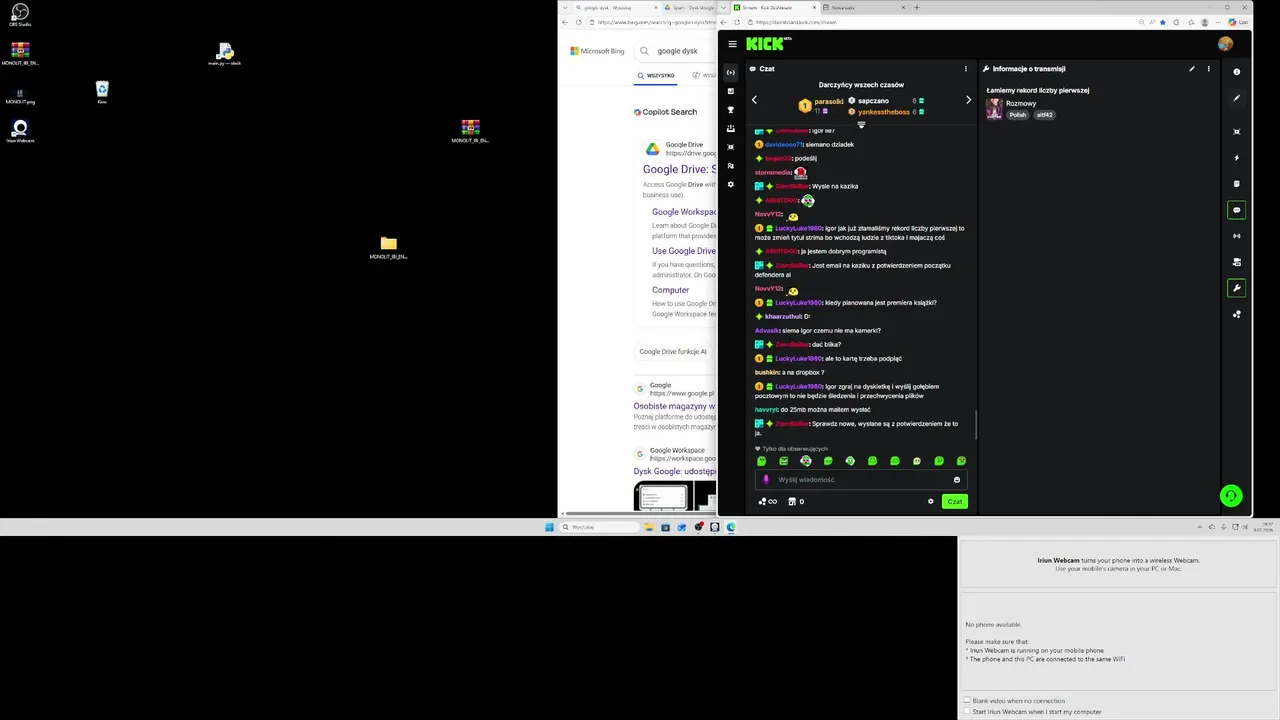Click the info icon in Kick right sidebar

tap(1237, 72)
